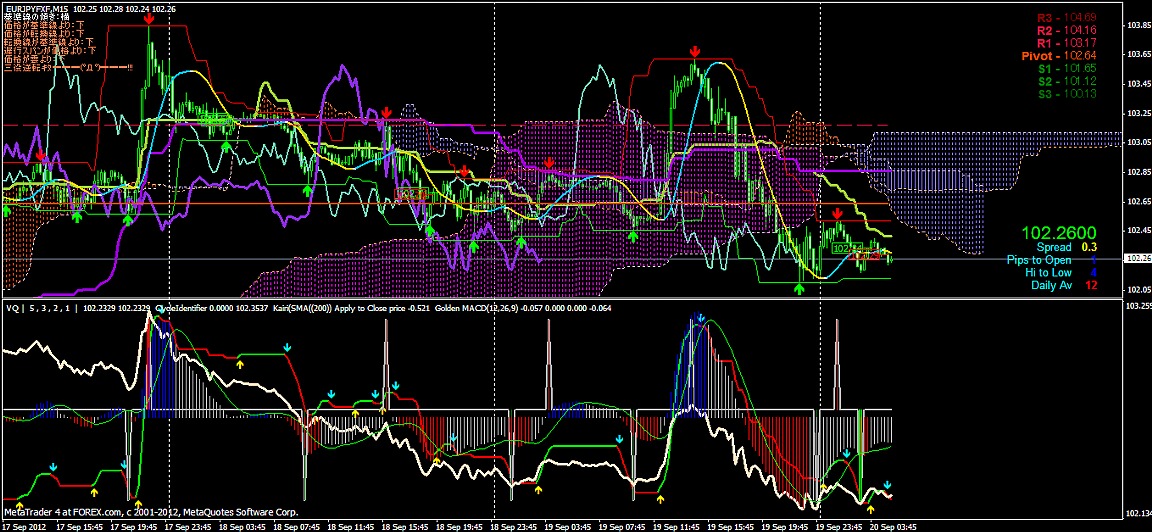The width and height of the screenshot is (1152, 532).
Task: Click the S3 support level label
Action: [1066, 93]
